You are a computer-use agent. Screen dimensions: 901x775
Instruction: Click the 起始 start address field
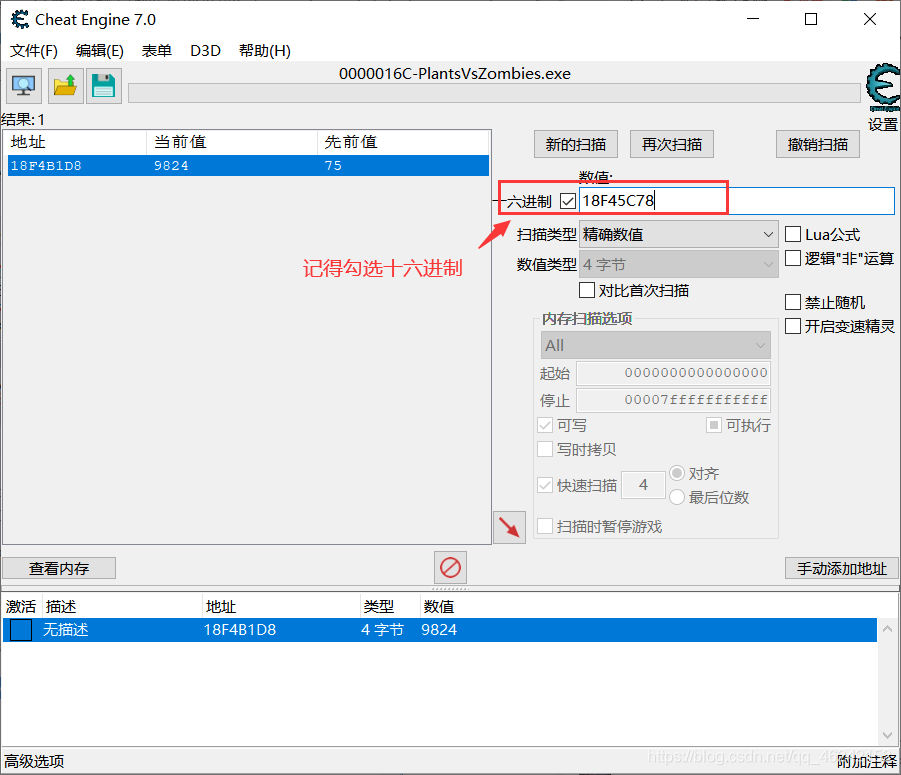pyautogui.click(x=673, y=373)
